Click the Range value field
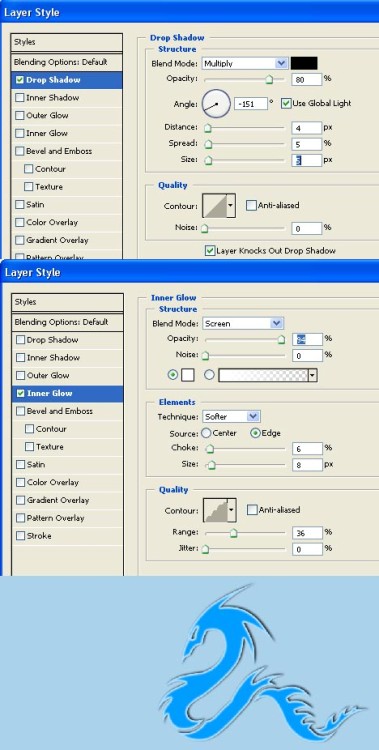Image resolution: width=379 pixels, height=750 pixels. 307,532
